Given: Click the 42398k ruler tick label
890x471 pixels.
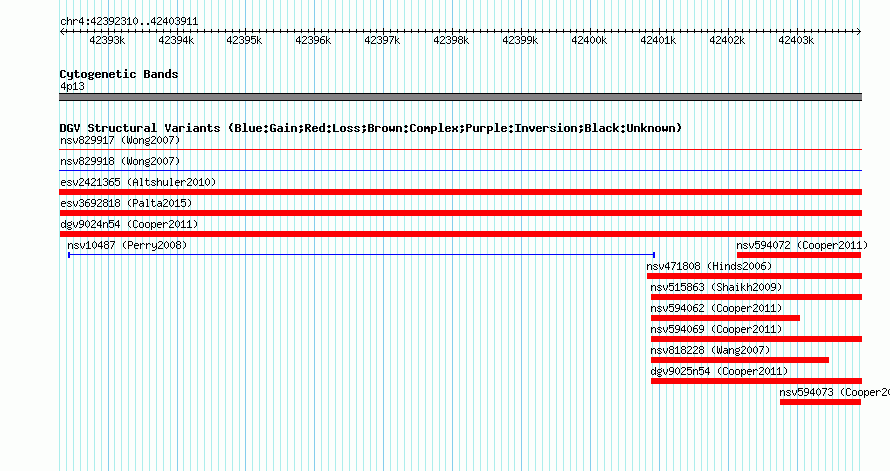Looking at the screenshot, I should [x=451, y=40].
